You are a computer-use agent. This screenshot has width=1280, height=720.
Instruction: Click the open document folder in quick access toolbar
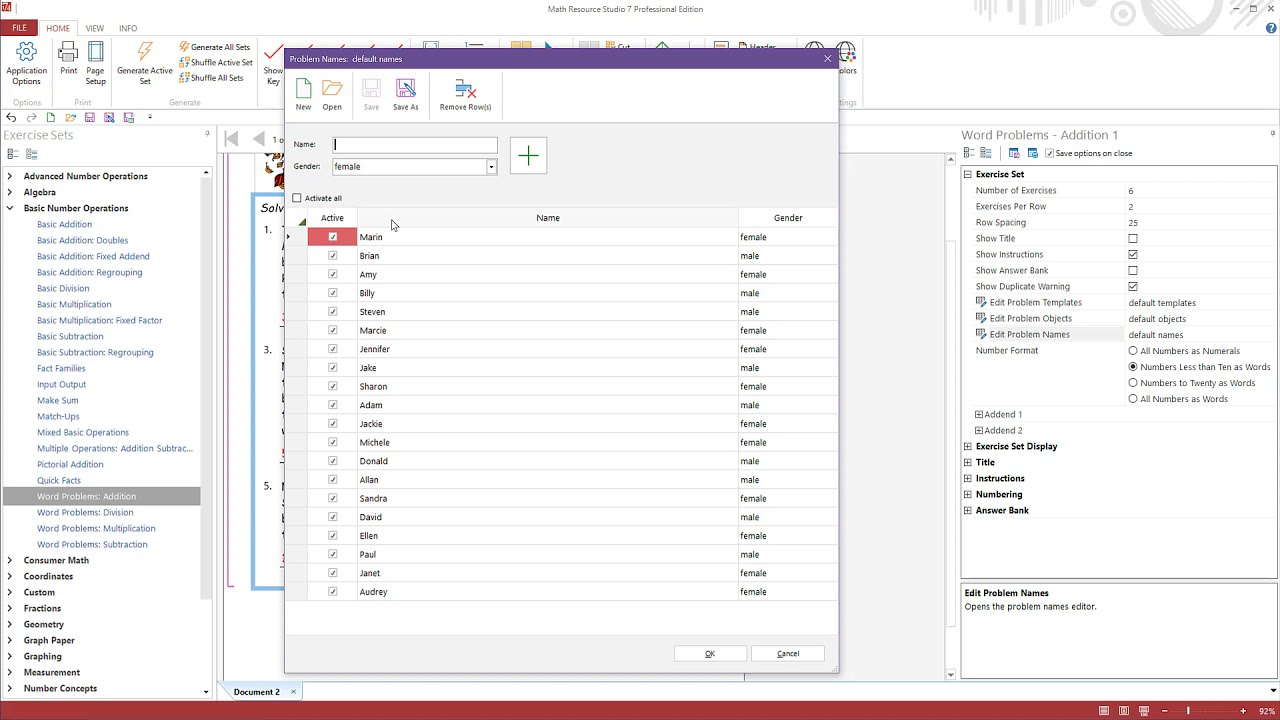(69, 117)
